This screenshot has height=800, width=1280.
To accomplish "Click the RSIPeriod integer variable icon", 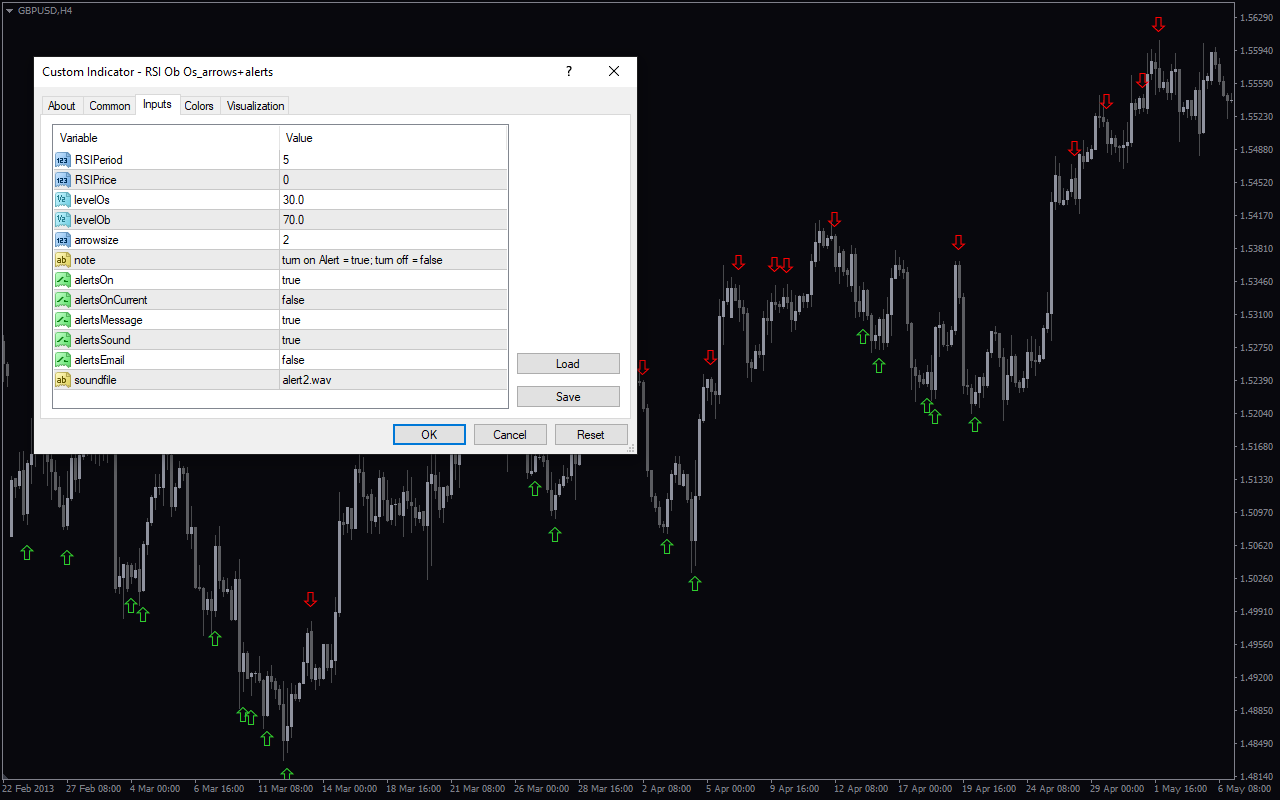I will (62, 160).
